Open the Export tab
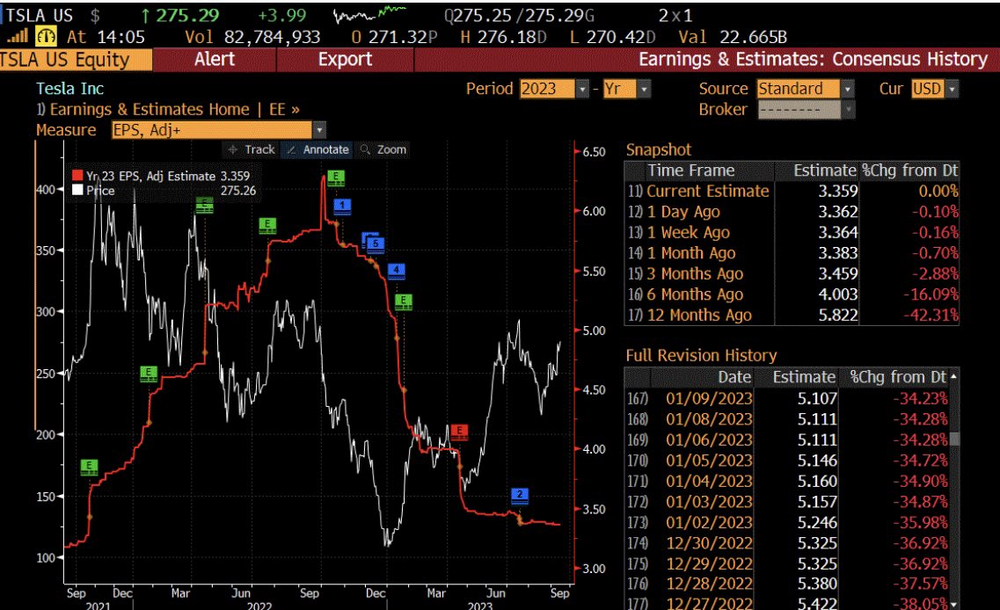1000x610 pixels. click(345, 59)
